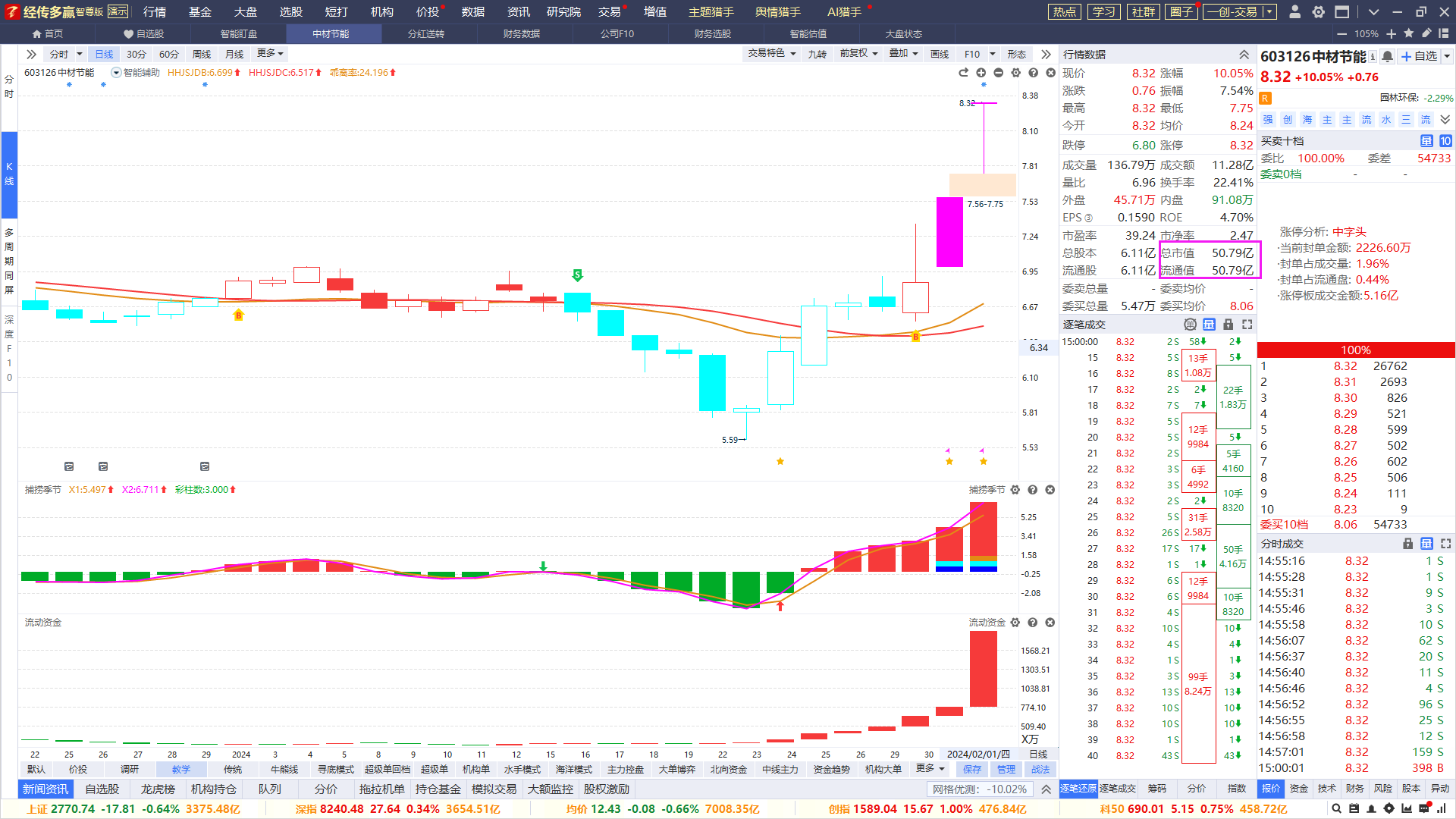Viewport: 1456px width, 819px height.
Task: Open 交易特色 dropdown
Action: click(772, 53)
